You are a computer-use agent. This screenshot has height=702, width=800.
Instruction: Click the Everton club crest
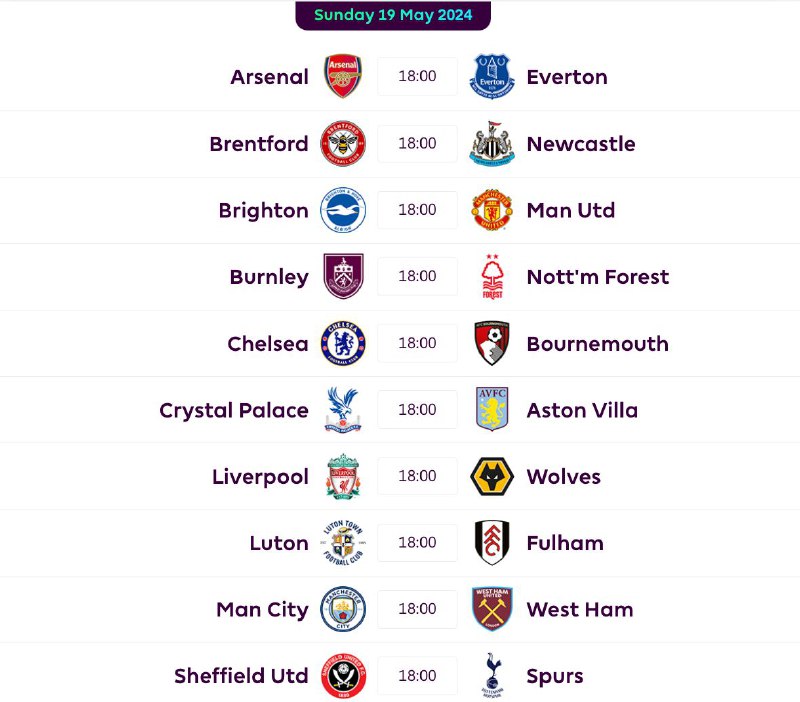(x=492, y=77)
